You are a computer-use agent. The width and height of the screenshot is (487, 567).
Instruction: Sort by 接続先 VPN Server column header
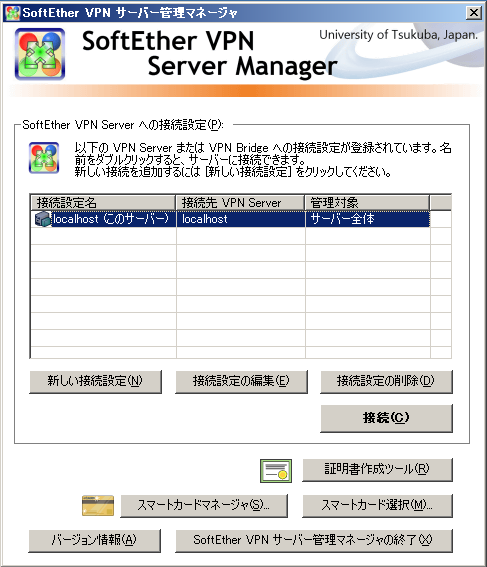point(240,202)
